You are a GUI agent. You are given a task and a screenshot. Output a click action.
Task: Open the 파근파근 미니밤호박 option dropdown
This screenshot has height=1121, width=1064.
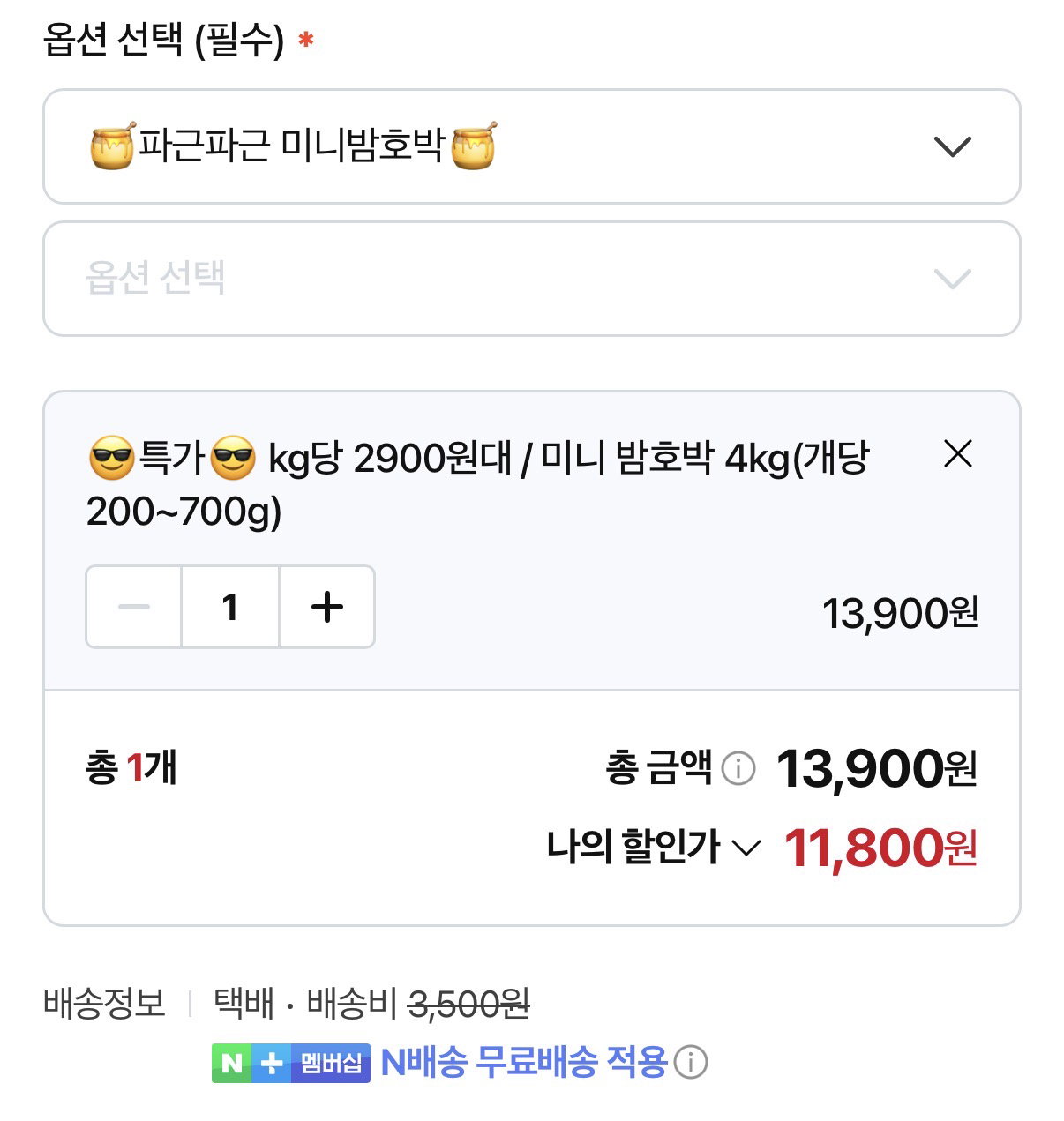tap(532, 146)
